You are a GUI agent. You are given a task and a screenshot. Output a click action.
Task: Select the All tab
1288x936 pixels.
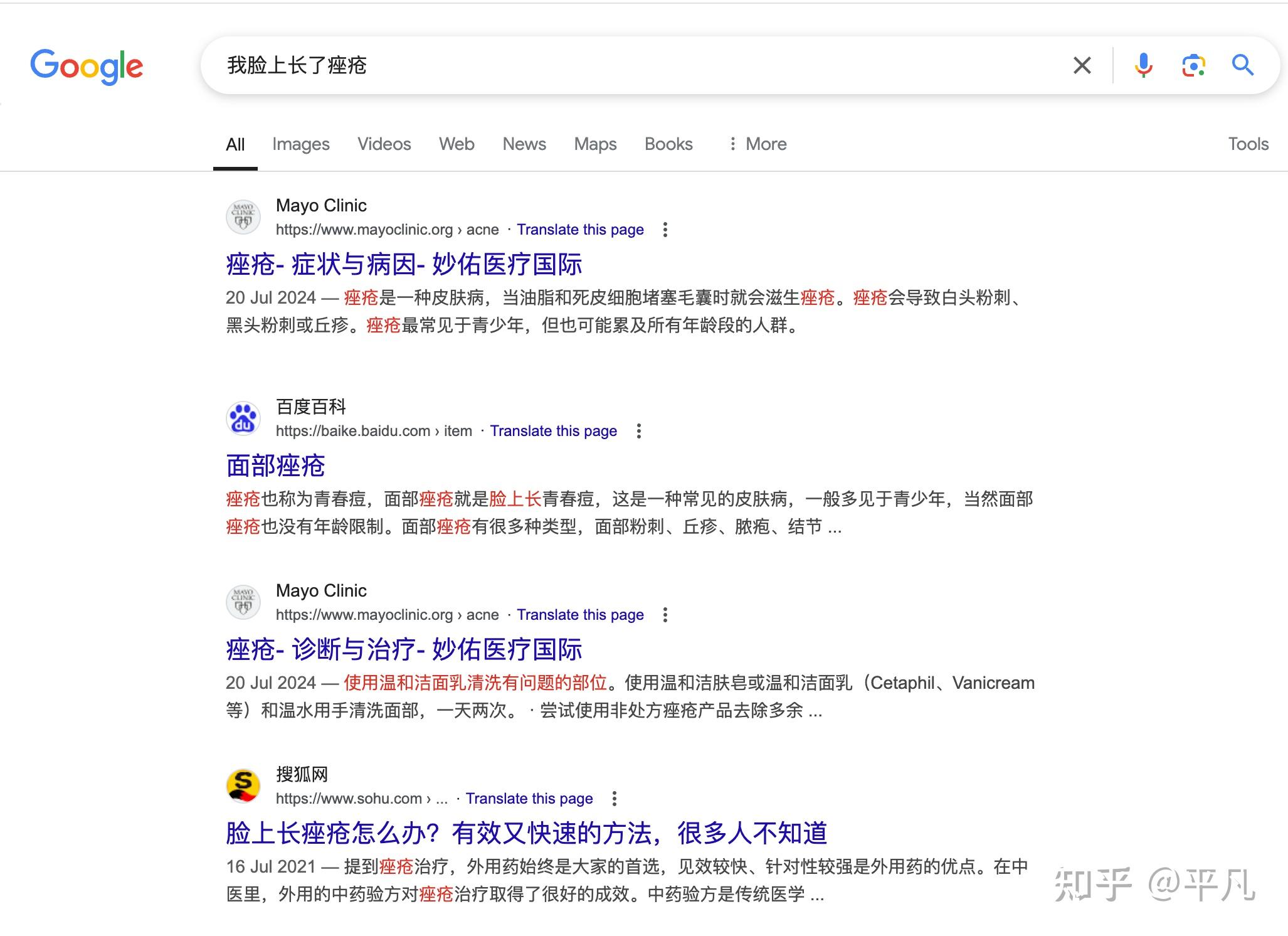click(x=235, y=144)
